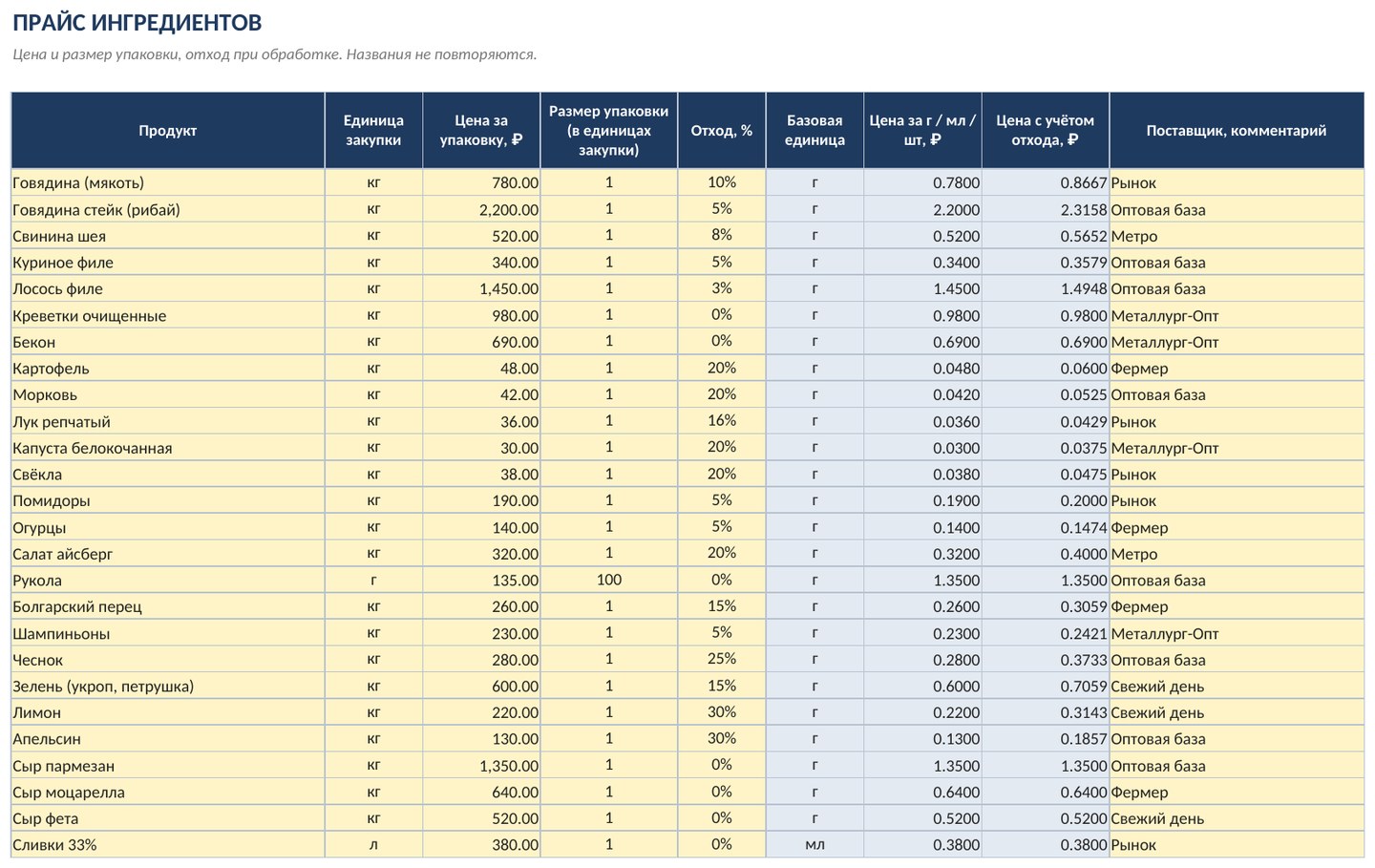Click the package size '100' for Рукола
The image size is (1375, 868).
[x=609, y=580]
